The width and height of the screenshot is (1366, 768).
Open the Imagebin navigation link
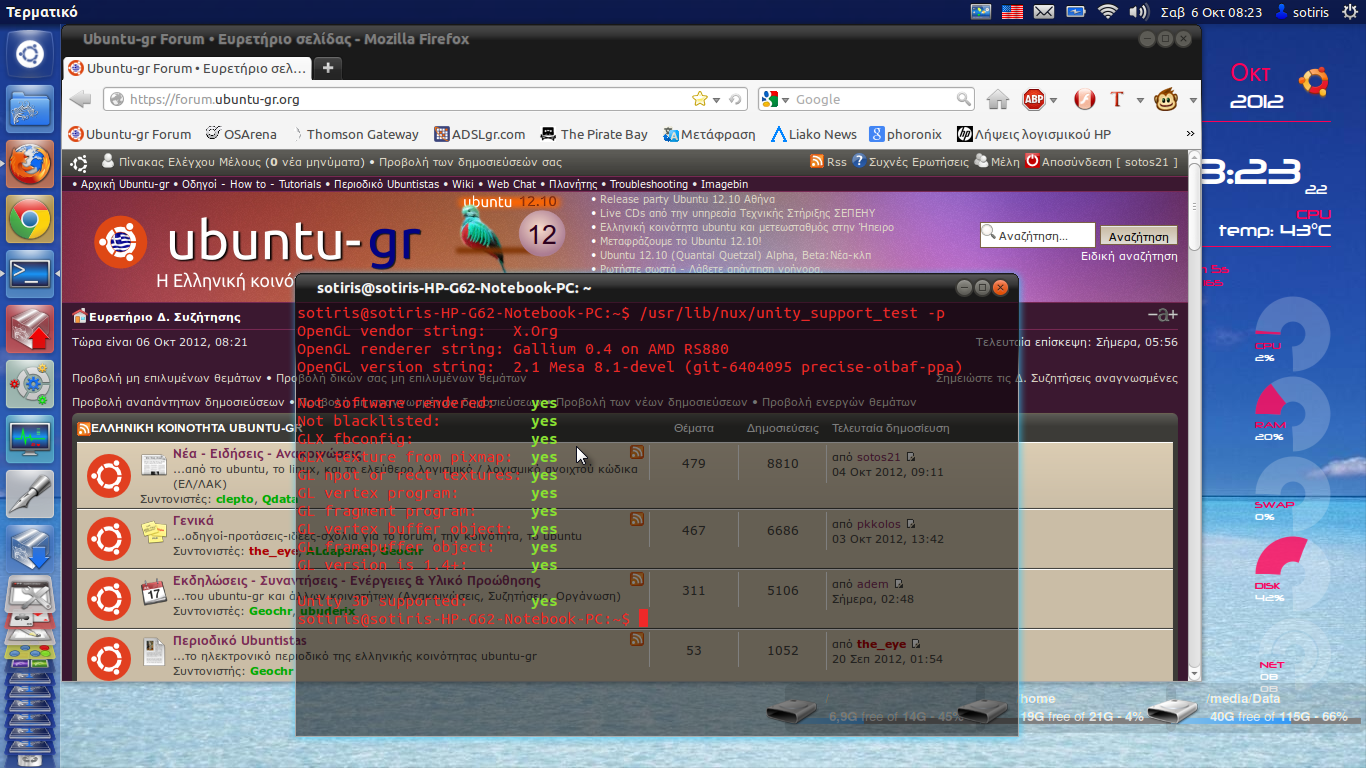[724, 184]
